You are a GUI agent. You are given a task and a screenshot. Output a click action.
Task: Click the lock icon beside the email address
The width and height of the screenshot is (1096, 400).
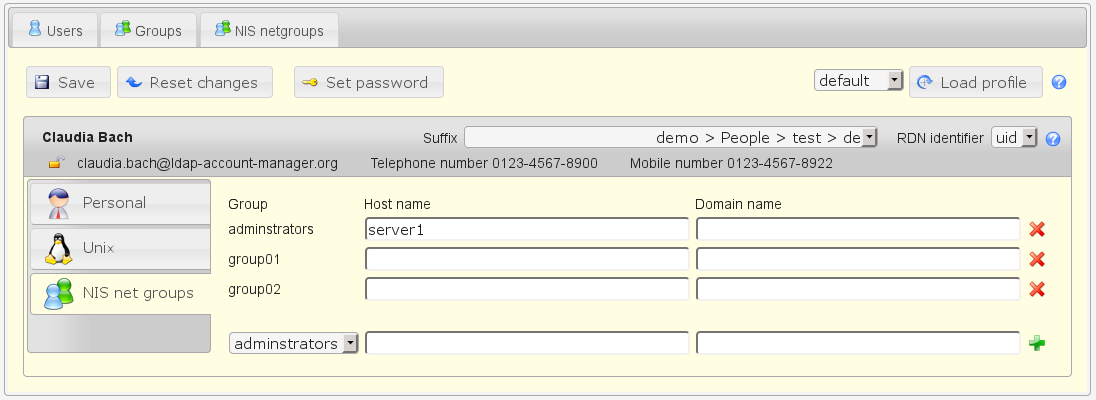pyautogui.click(x=57, y=163)
